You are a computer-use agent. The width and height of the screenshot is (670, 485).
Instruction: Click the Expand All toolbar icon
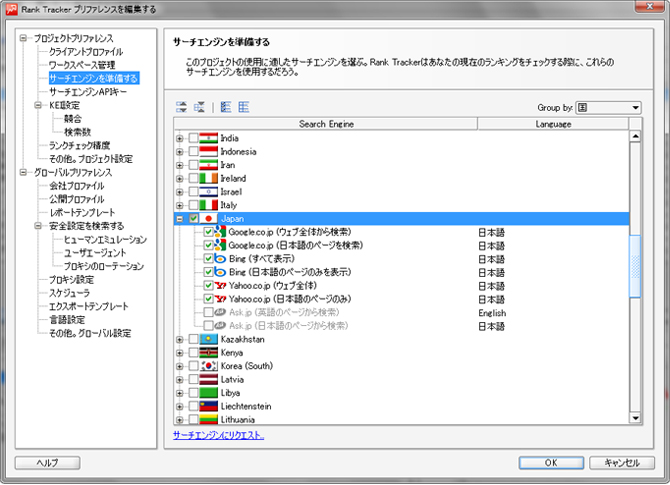coord(181,107)
